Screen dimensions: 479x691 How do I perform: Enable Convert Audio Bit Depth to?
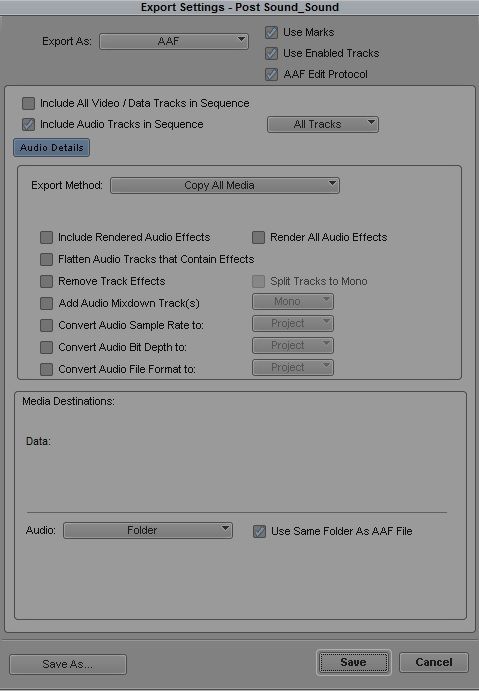point(46,347)
